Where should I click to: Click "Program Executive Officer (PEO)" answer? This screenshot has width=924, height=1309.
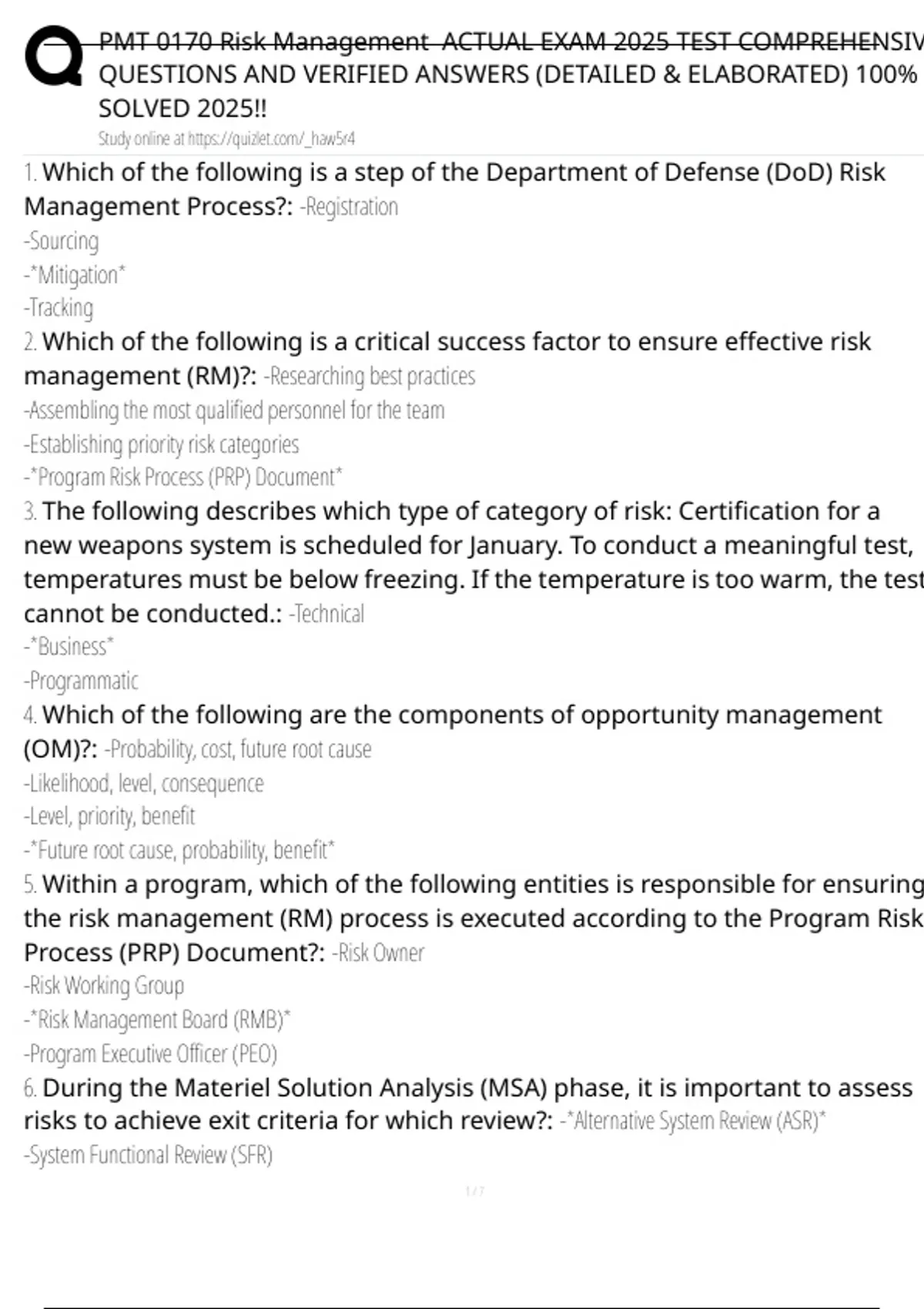[x=151, y=1053]
